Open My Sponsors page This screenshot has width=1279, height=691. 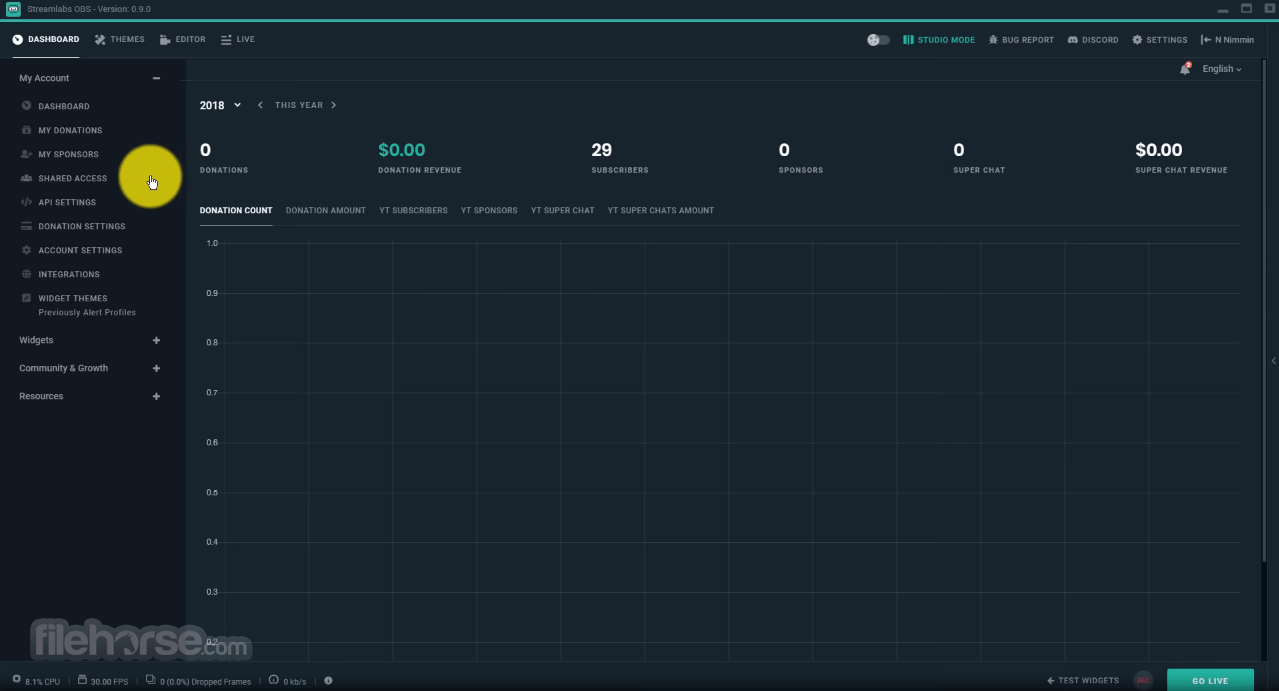(68, 154)
